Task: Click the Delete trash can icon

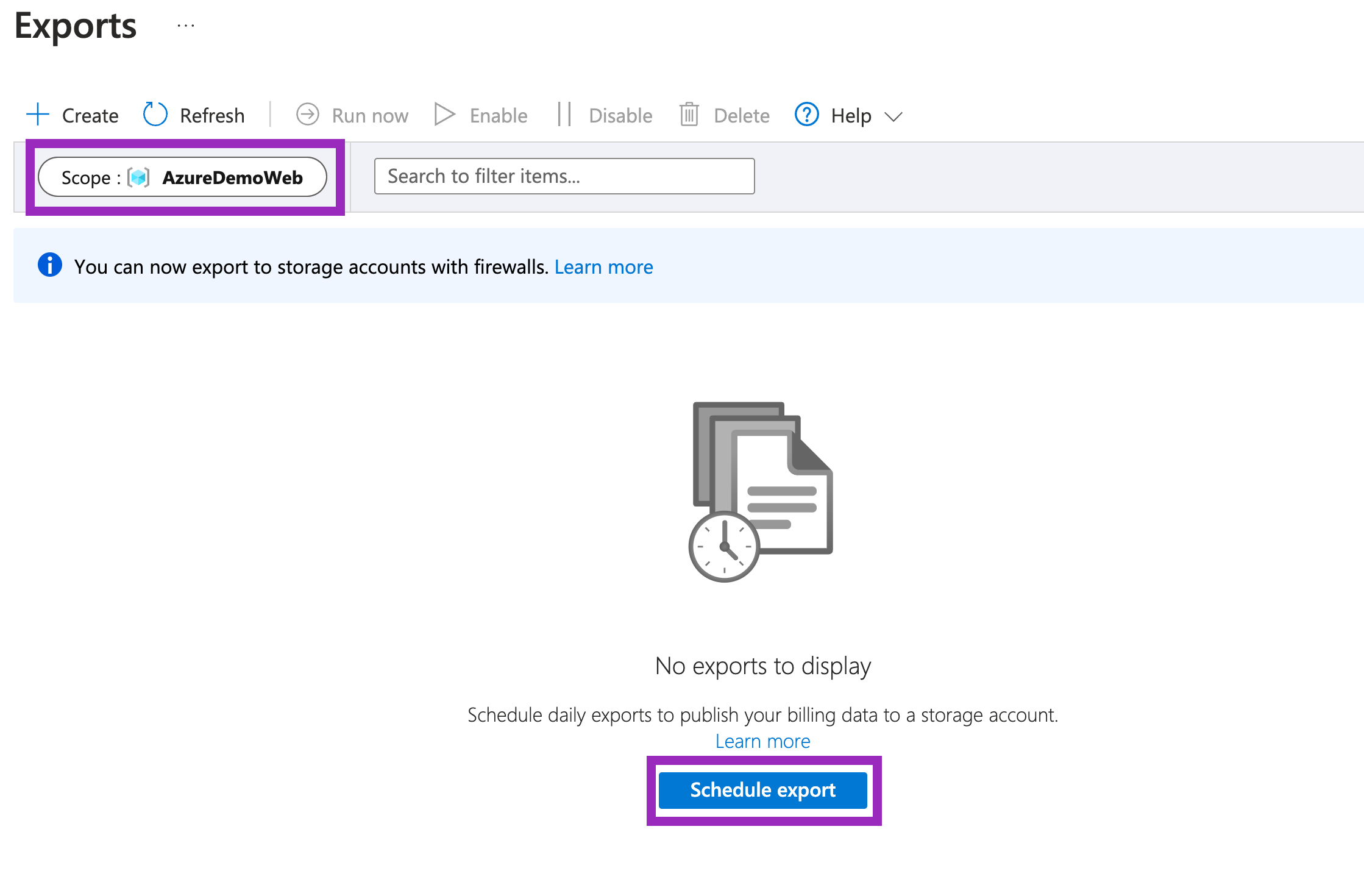Action: click(x=689, y=115)
